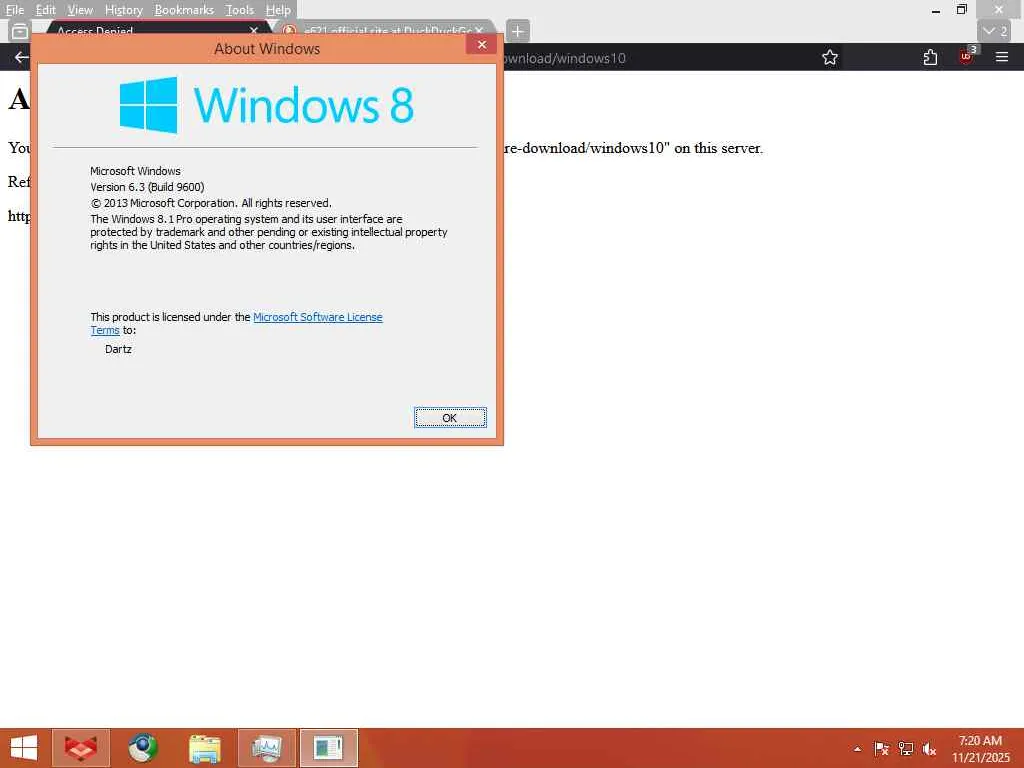The width and height of the screenshot is (1024, 768).
Task: Open the Edit menu in the browser
Action: point(45,10)
